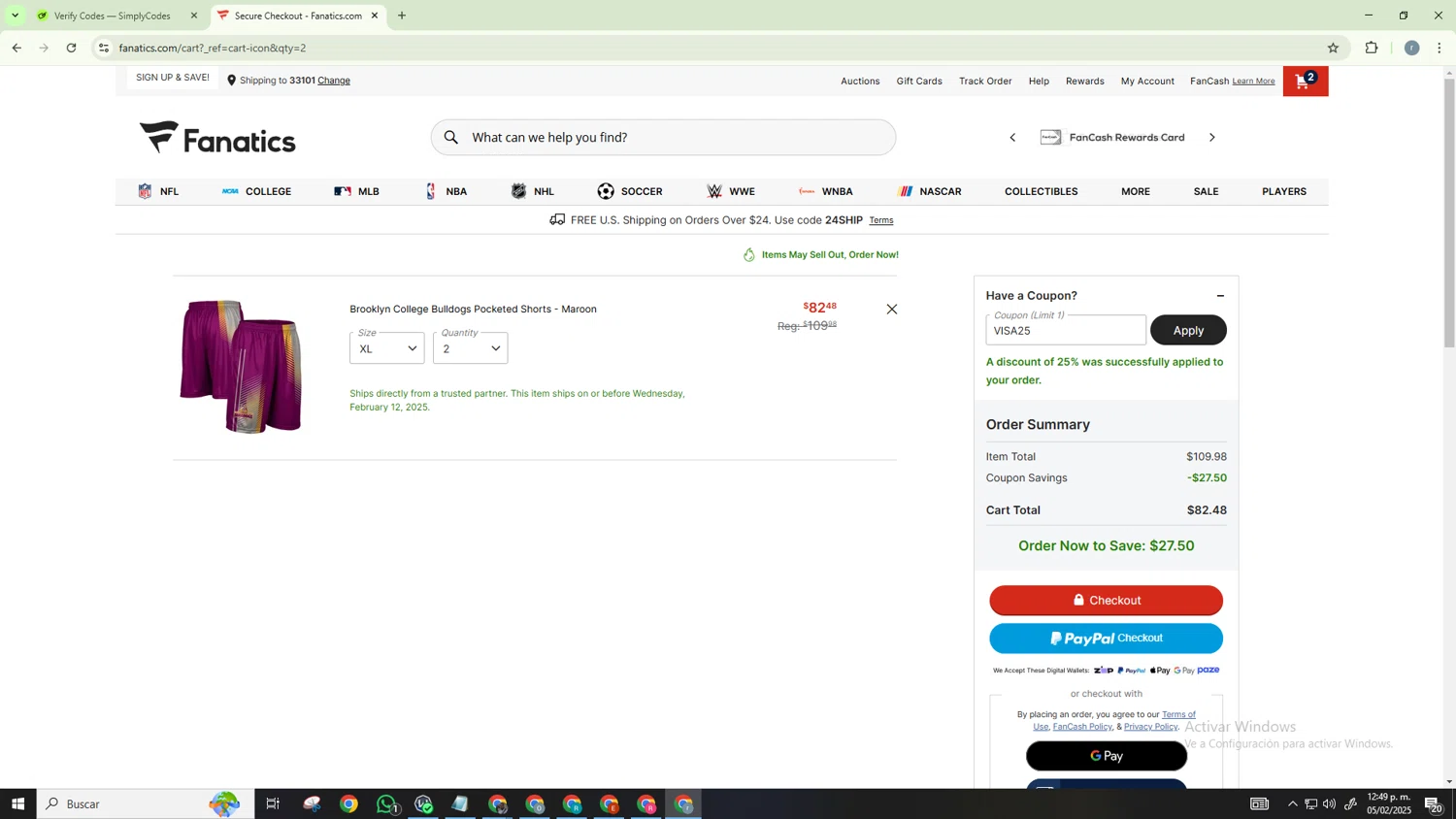Proceed with red Checkout button

pyautogui.click(x=1106, y=601)
